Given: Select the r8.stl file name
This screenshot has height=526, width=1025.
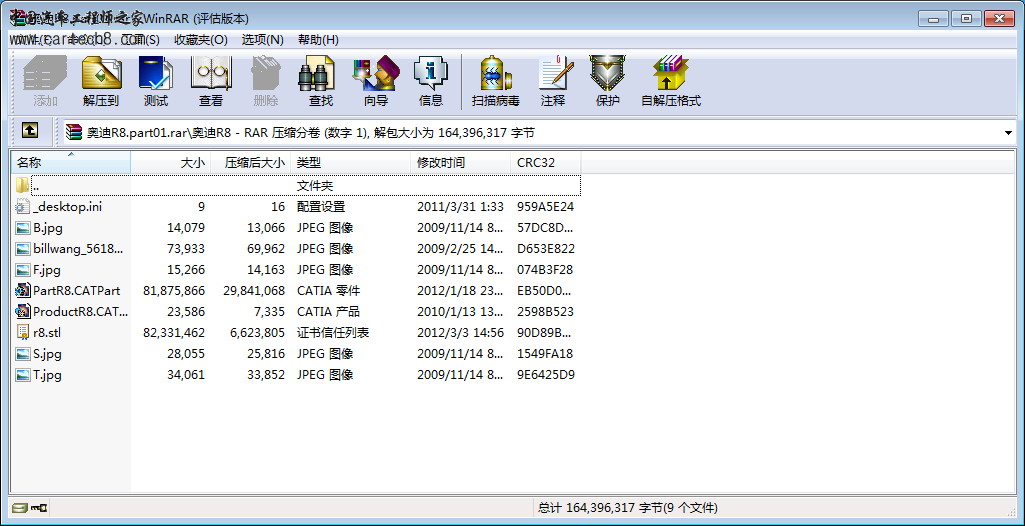Looking at the screenshot, I should 47,333.
